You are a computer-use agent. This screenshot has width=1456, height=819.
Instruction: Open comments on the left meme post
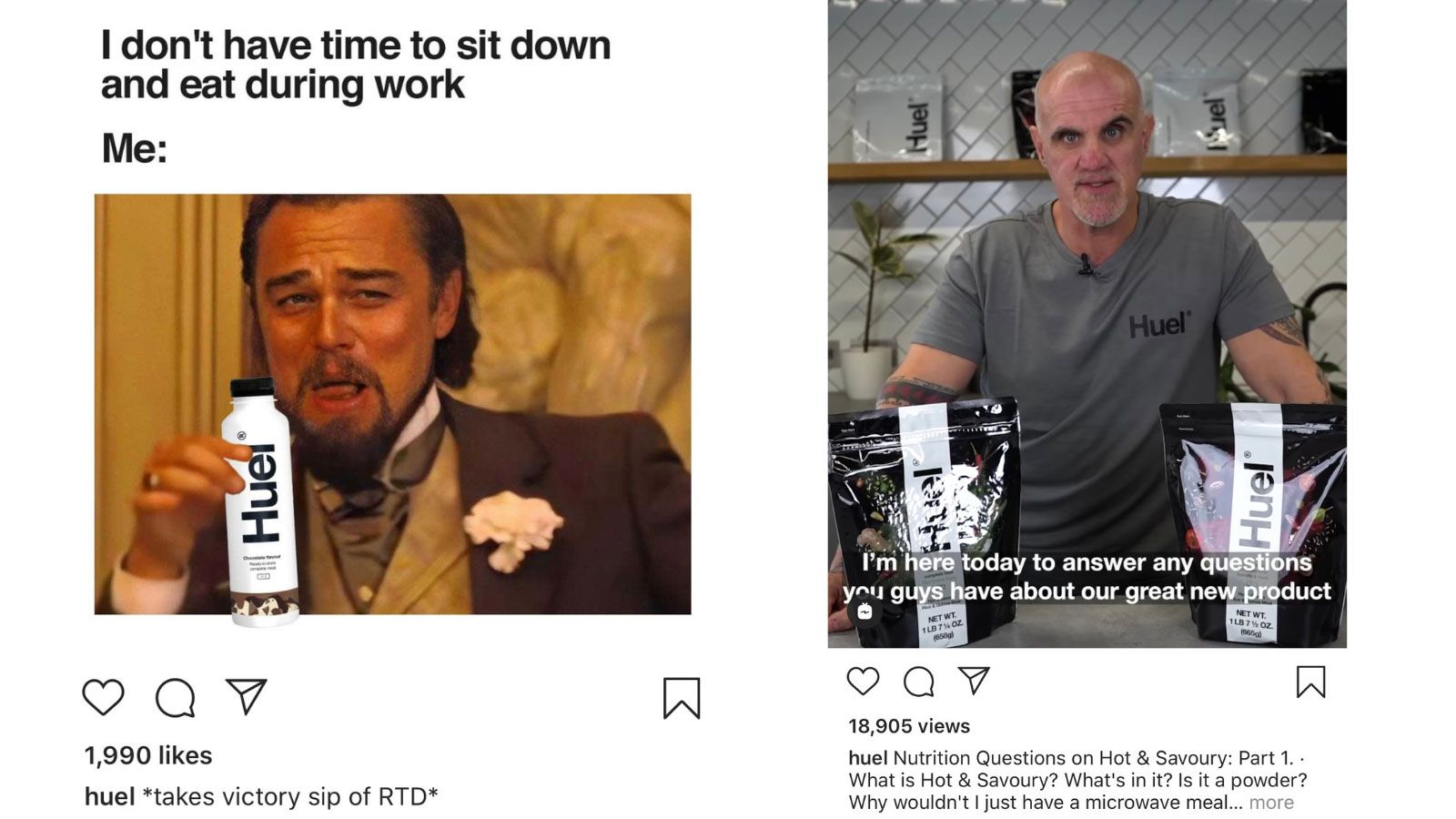click(x=175, y=698)
